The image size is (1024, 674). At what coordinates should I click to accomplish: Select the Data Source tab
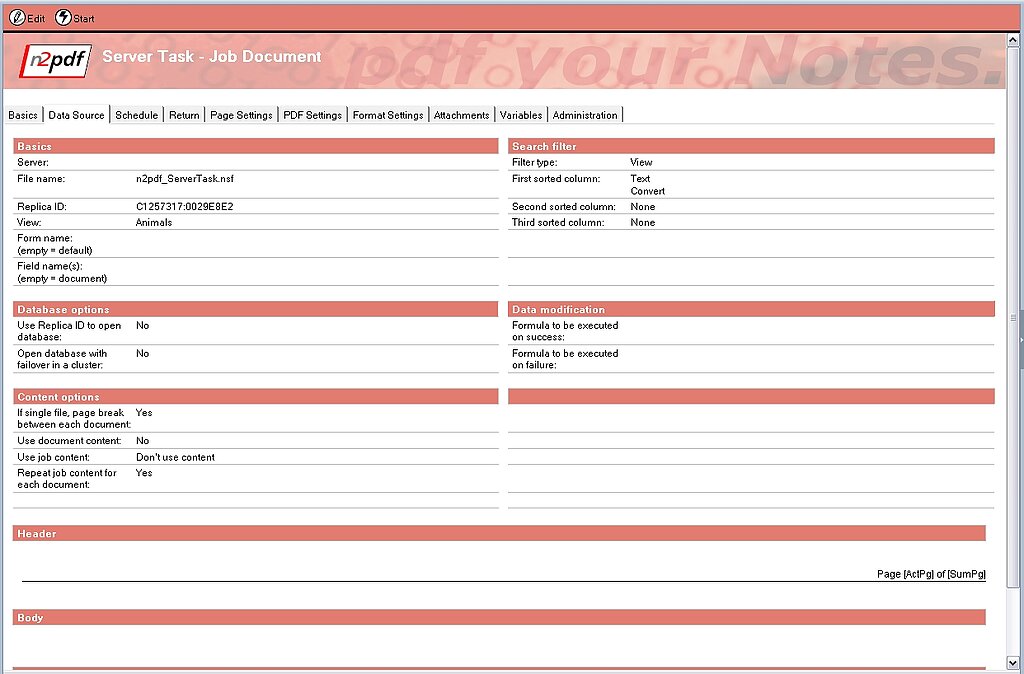click(x=76, y=115)
